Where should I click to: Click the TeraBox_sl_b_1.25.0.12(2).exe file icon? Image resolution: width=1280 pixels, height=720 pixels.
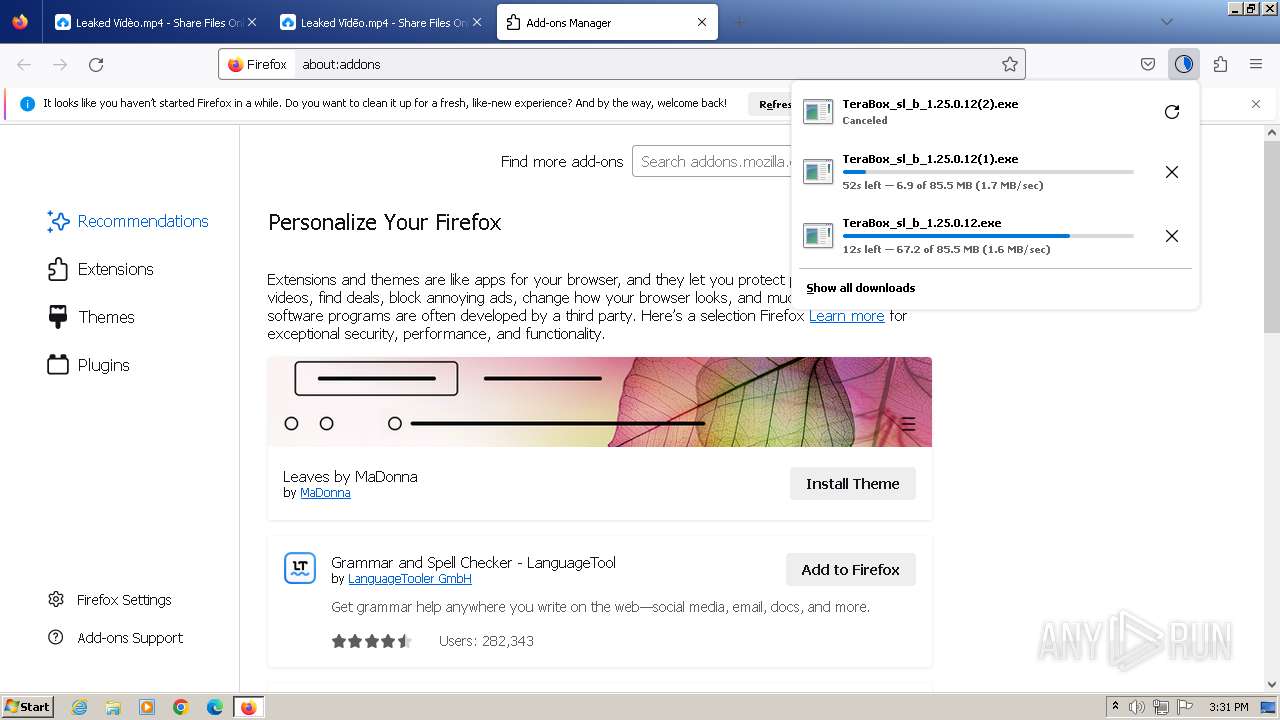click(818, 112)
